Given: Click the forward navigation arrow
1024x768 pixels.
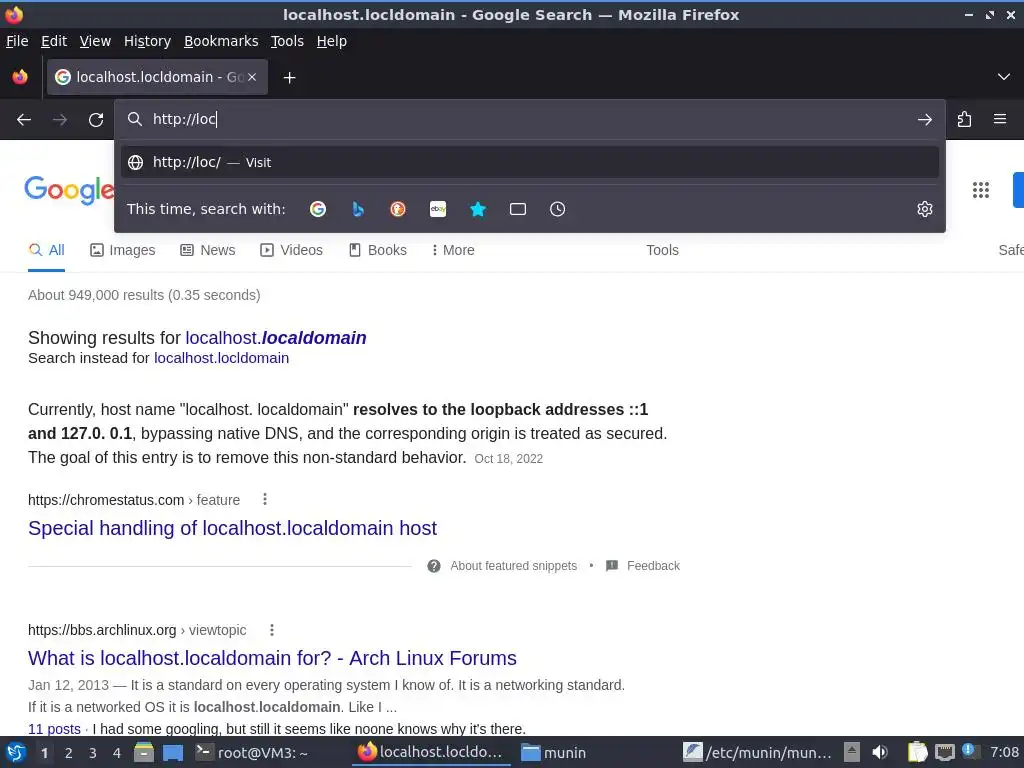Looking at the screenshot, I should tap(59, 120).
